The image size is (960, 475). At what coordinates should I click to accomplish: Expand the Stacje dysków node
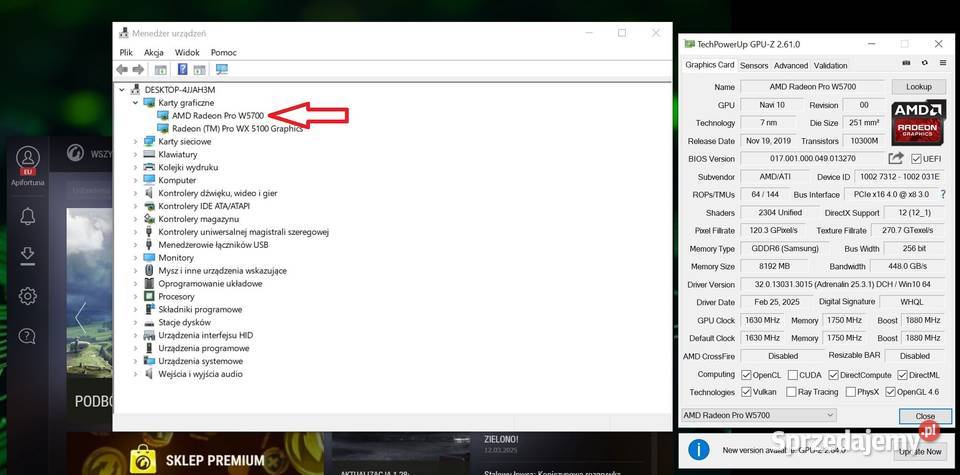coord(135,322)
